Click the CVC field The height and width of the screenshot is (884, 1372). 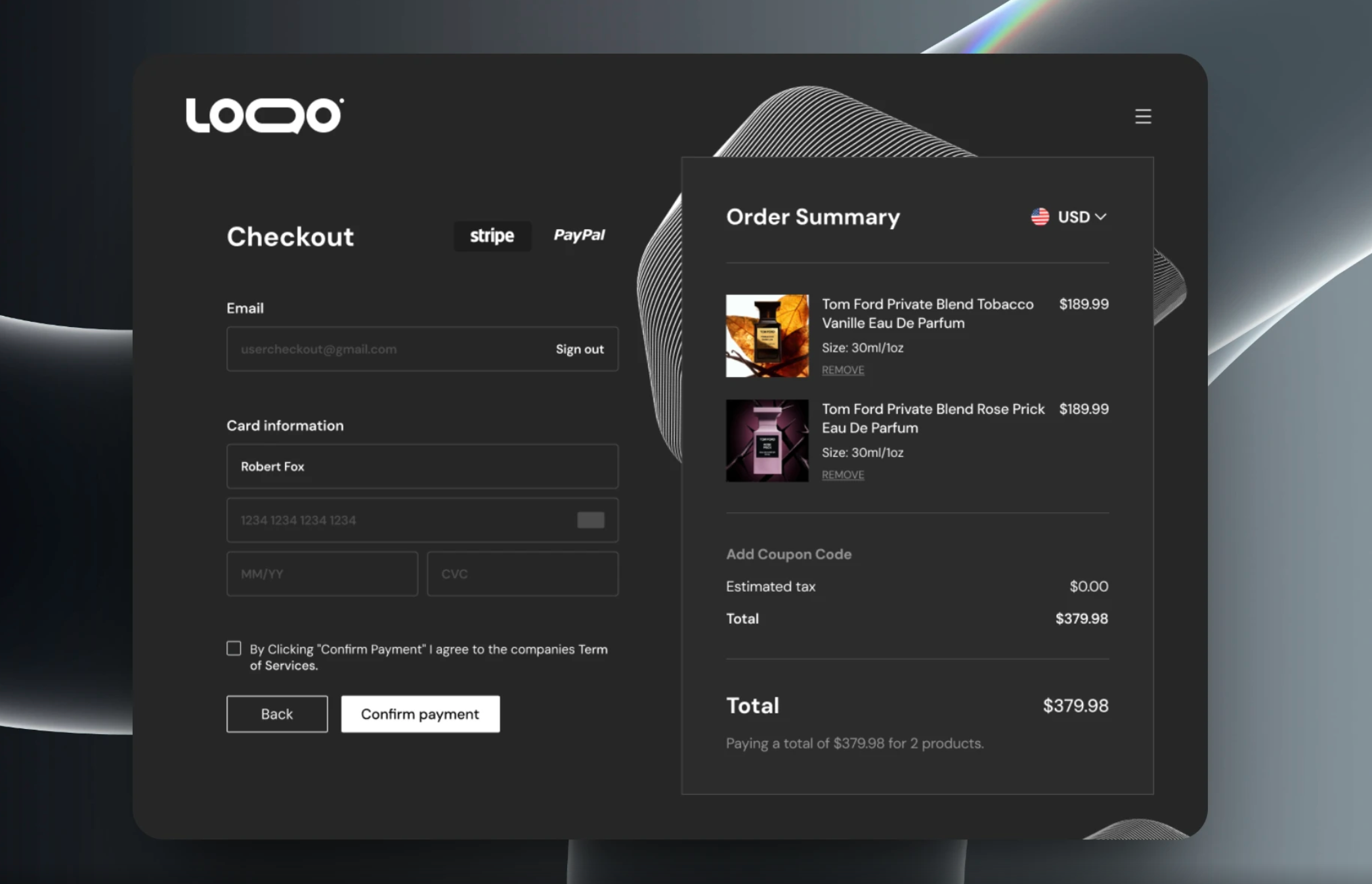point(523,574)
